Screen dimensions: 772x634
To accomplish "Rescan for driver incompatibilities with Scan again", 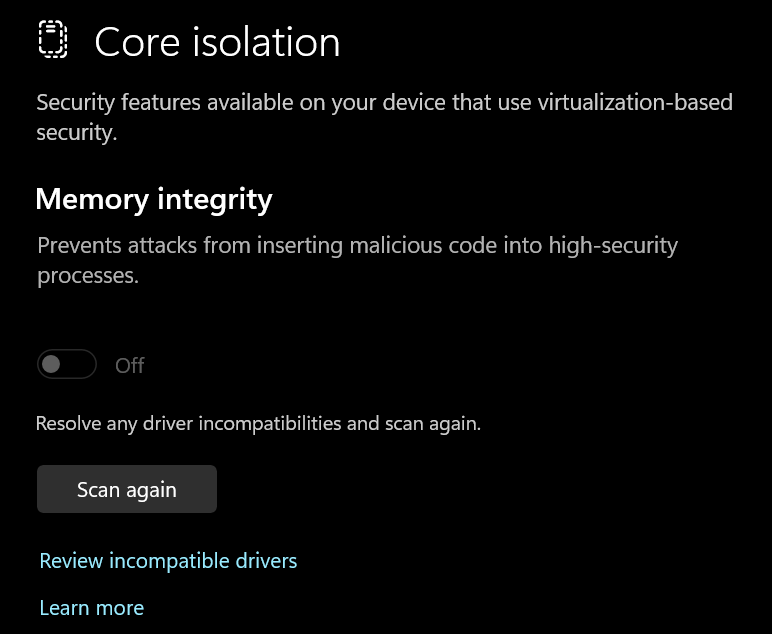I will coord(127,490).
